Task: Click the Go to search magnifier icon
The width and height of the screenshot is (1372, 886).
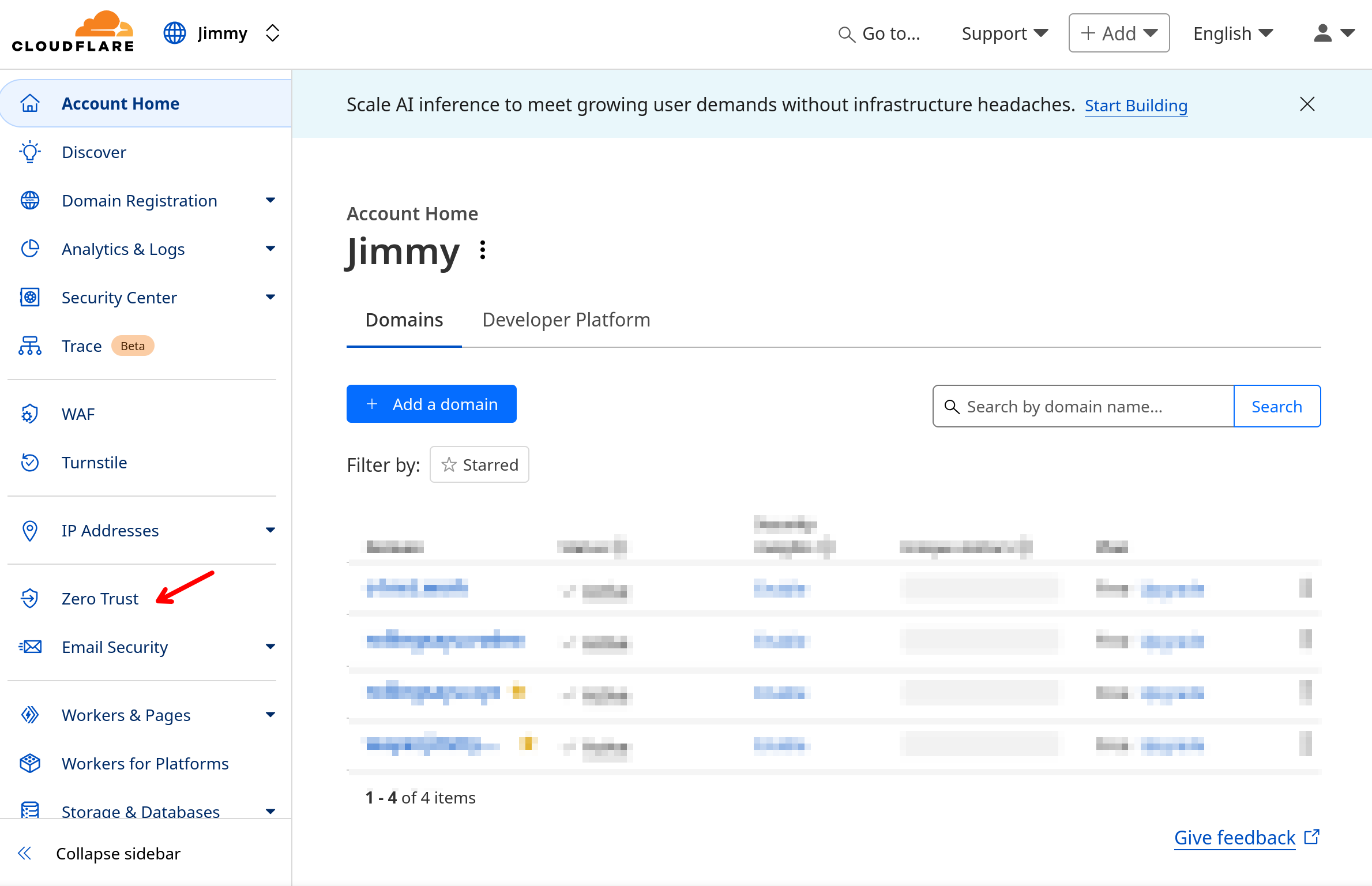Action: [846, 34]
